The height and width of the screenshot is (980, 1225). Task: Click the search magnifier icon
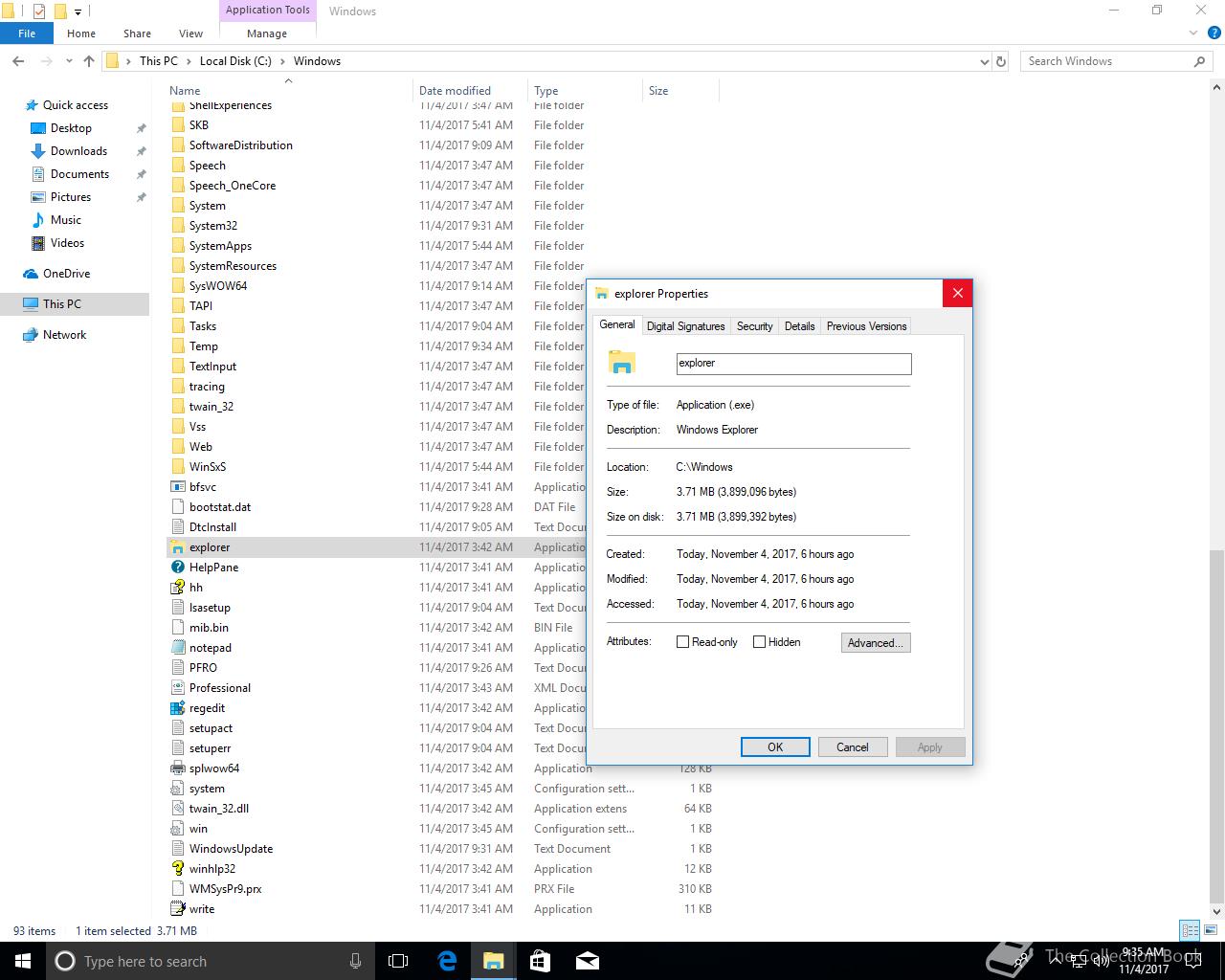click(1199, 61)
